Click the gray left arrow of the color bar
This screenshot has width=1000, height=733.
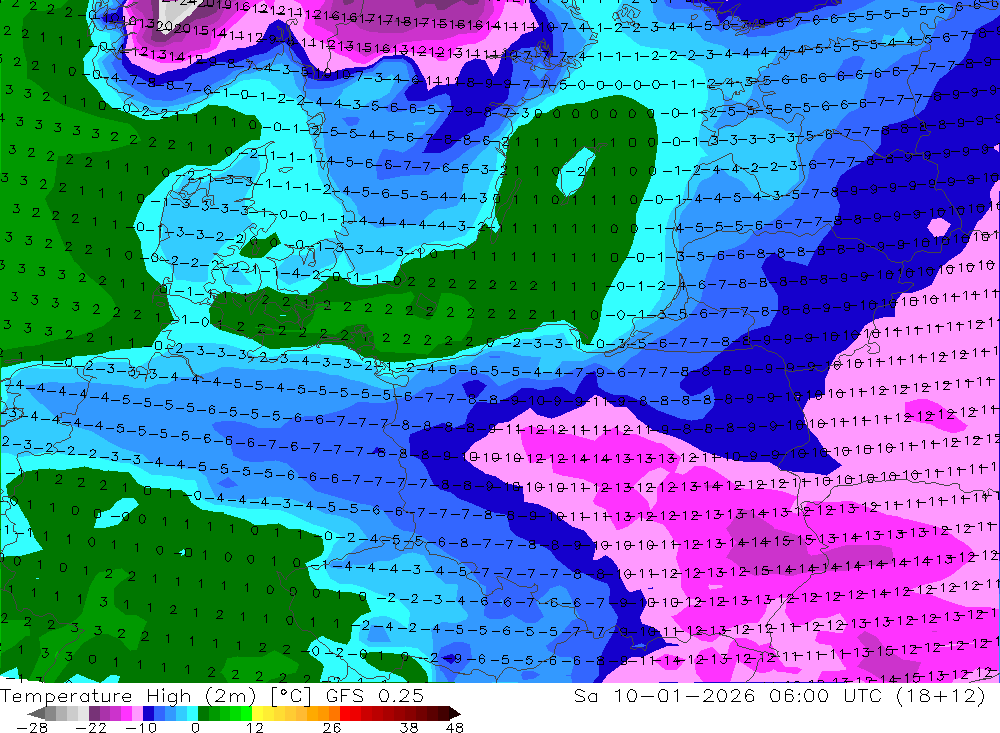tap(36, 713)
